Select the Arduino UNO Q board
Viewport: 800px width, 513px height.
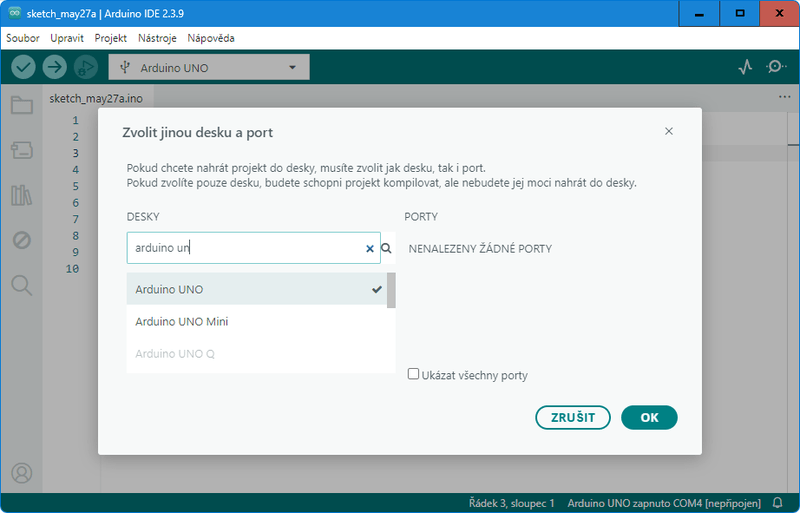257,354
